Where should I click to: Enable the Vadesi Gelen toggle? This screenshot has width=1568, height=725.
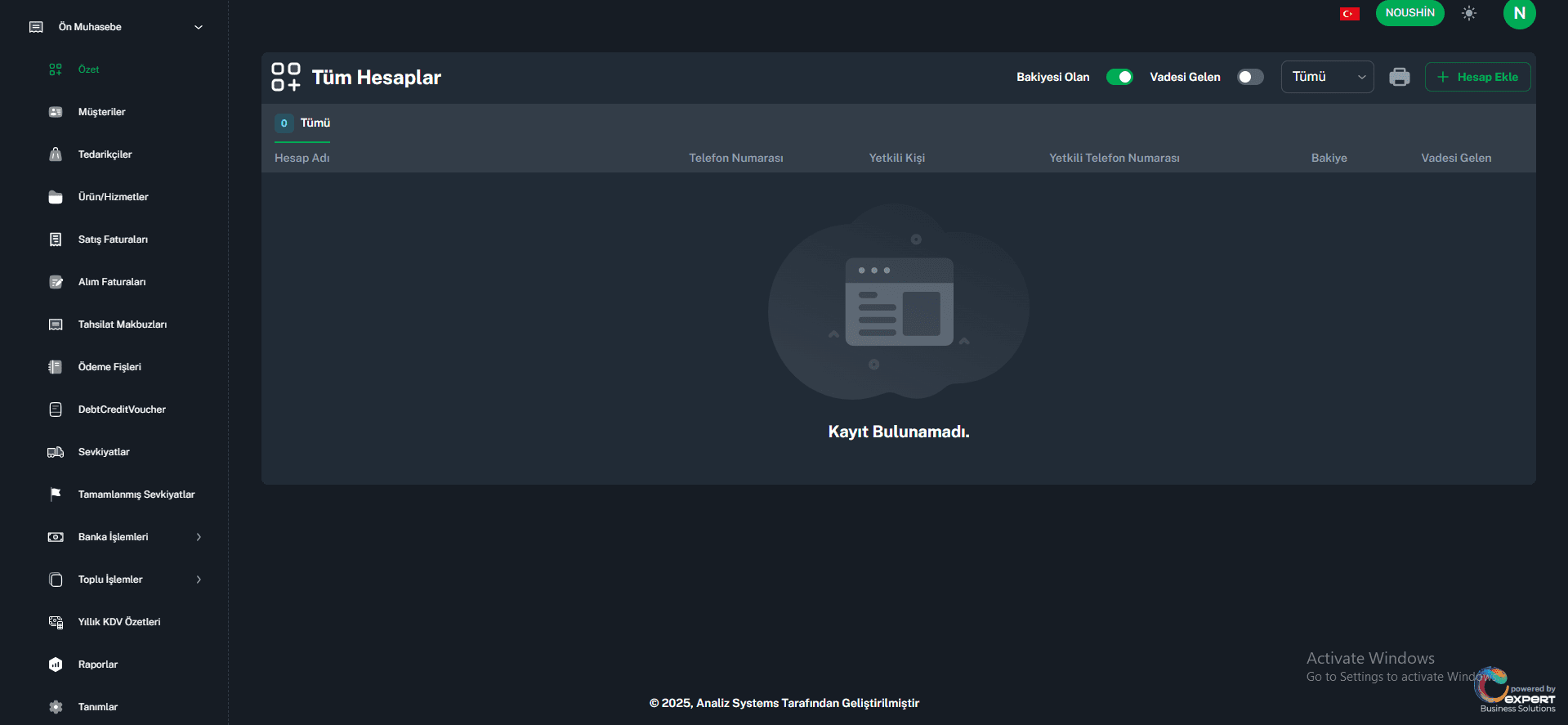[1250, 77]
